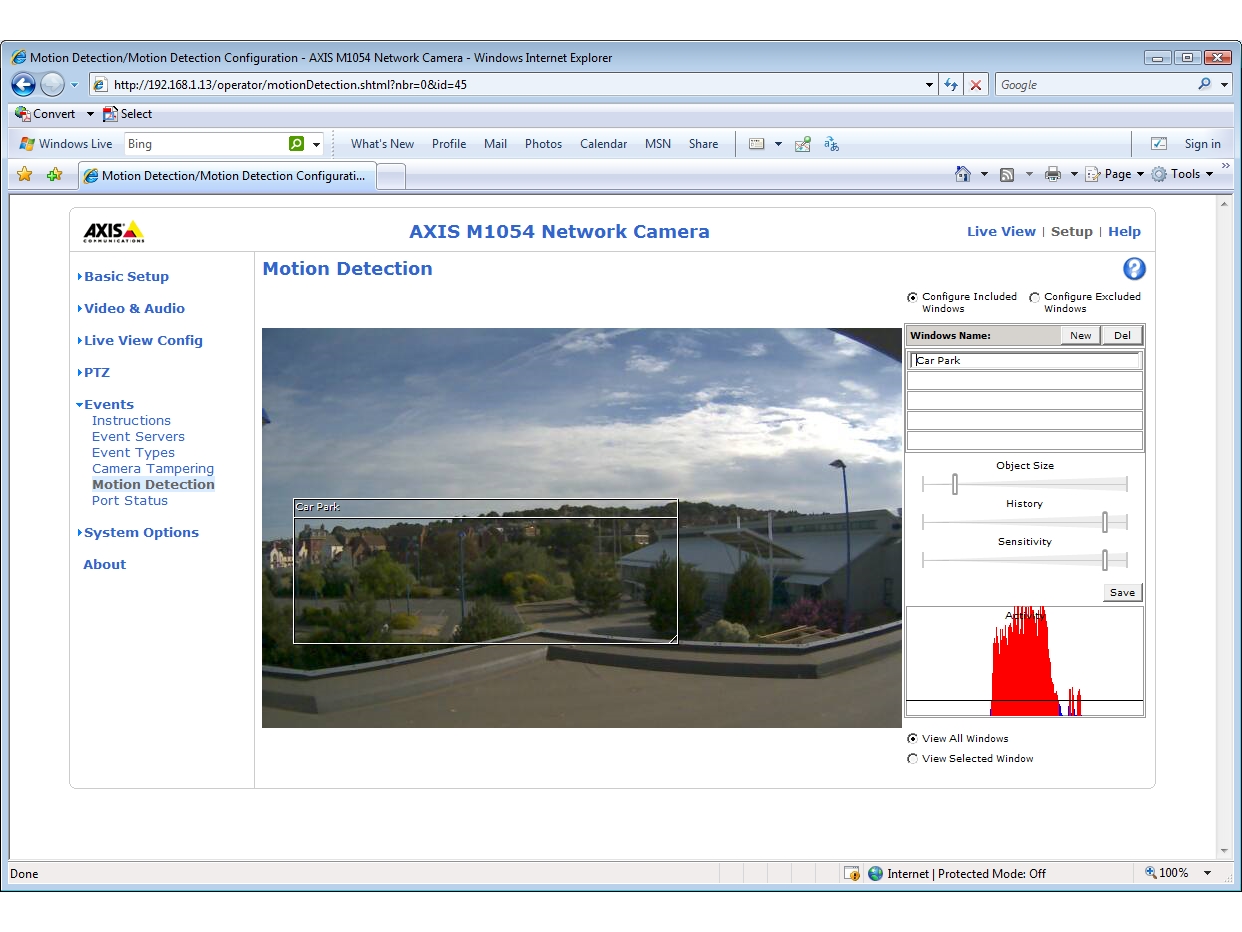
Task: Click the History slider handle
Action: [x=1105, y=522]
